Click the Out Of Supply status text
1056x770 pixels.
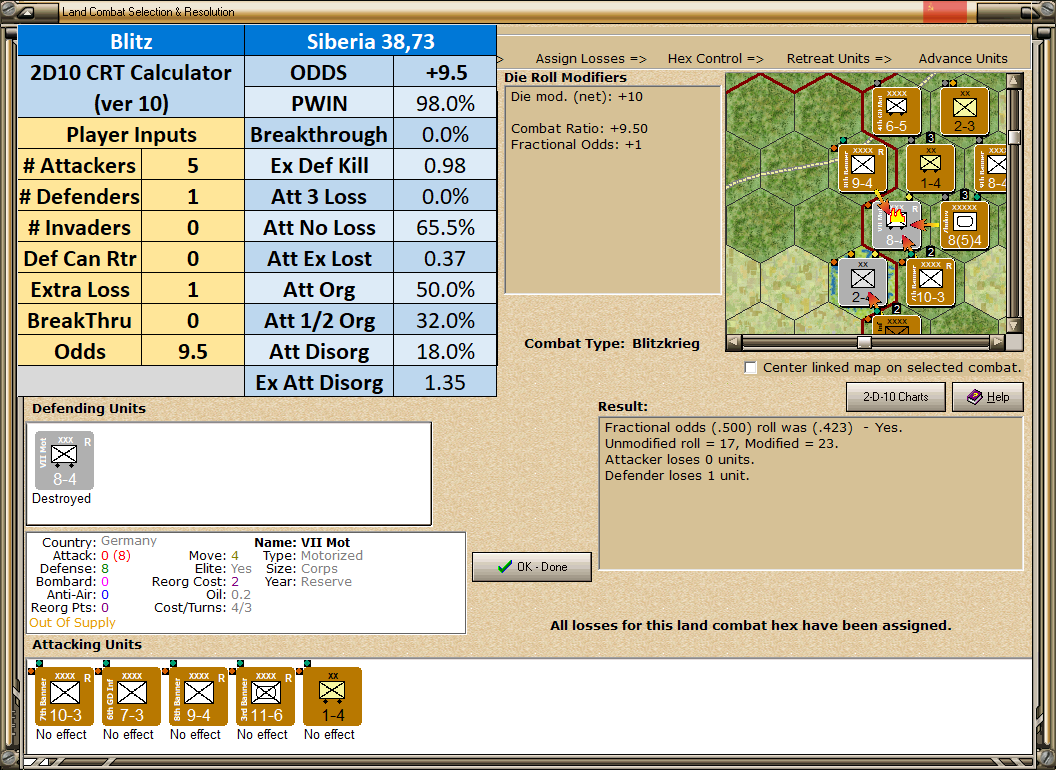(x=72, y=622)
